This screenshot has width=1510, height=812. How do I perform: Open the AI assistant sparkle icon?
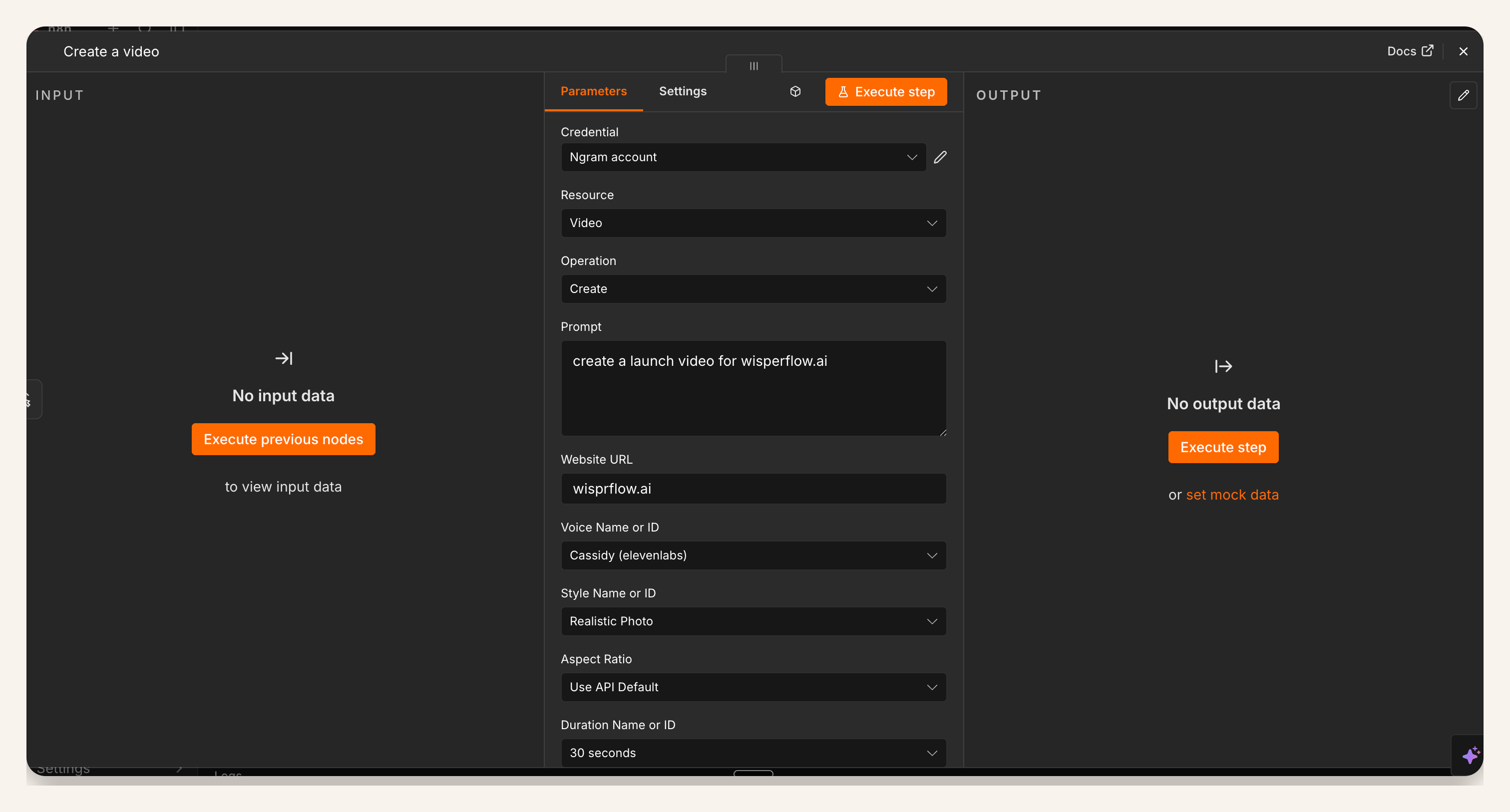[1470, 755]
